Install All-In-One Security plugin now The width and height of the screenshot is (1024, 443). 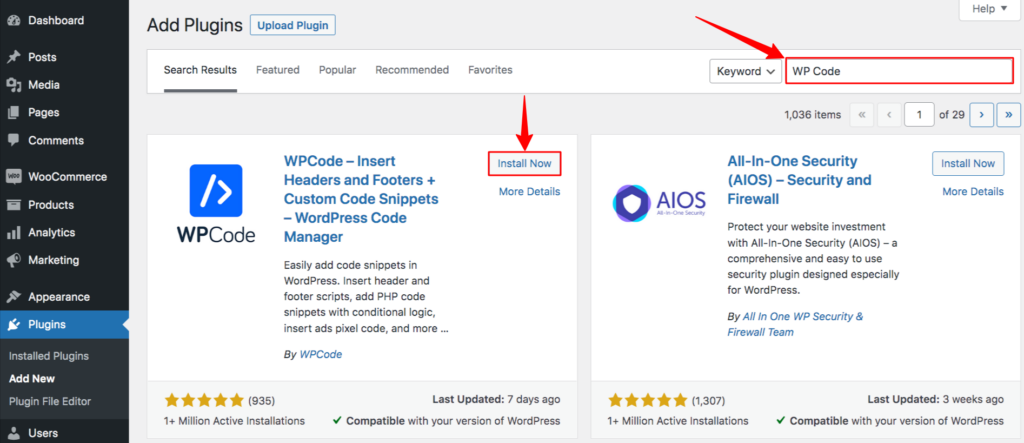(x=968, y=163)
